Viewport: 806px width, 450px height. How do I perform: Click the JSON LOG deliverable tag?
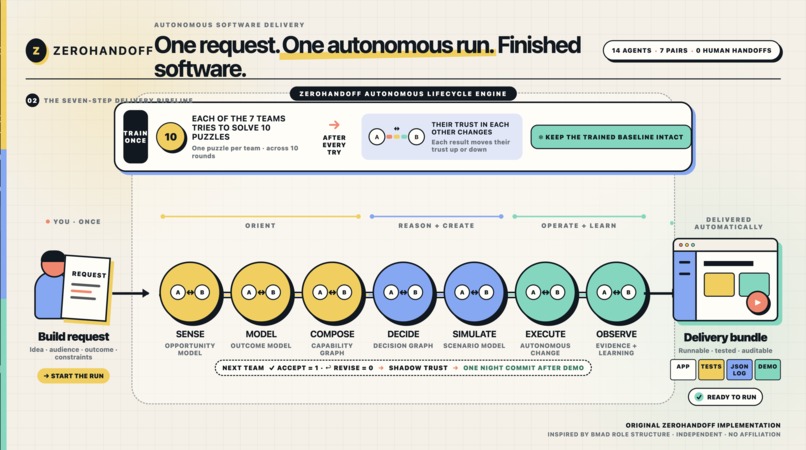[x=739, y=369]
